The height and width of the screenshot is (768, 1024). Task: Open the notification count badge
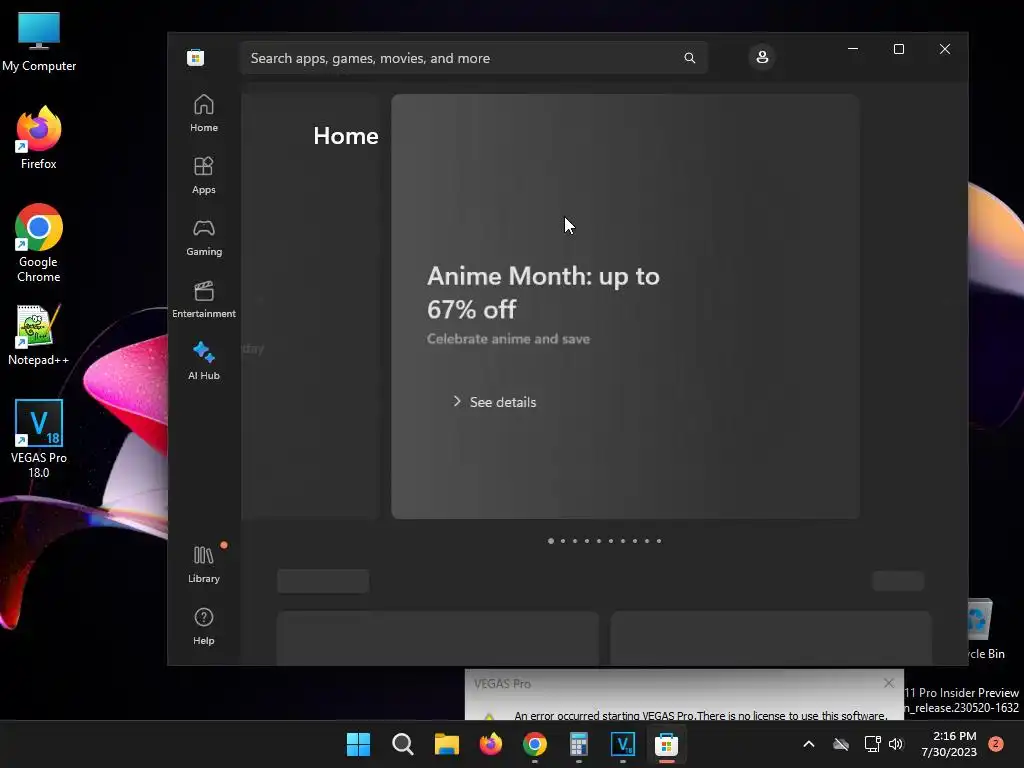coord(995,744)
